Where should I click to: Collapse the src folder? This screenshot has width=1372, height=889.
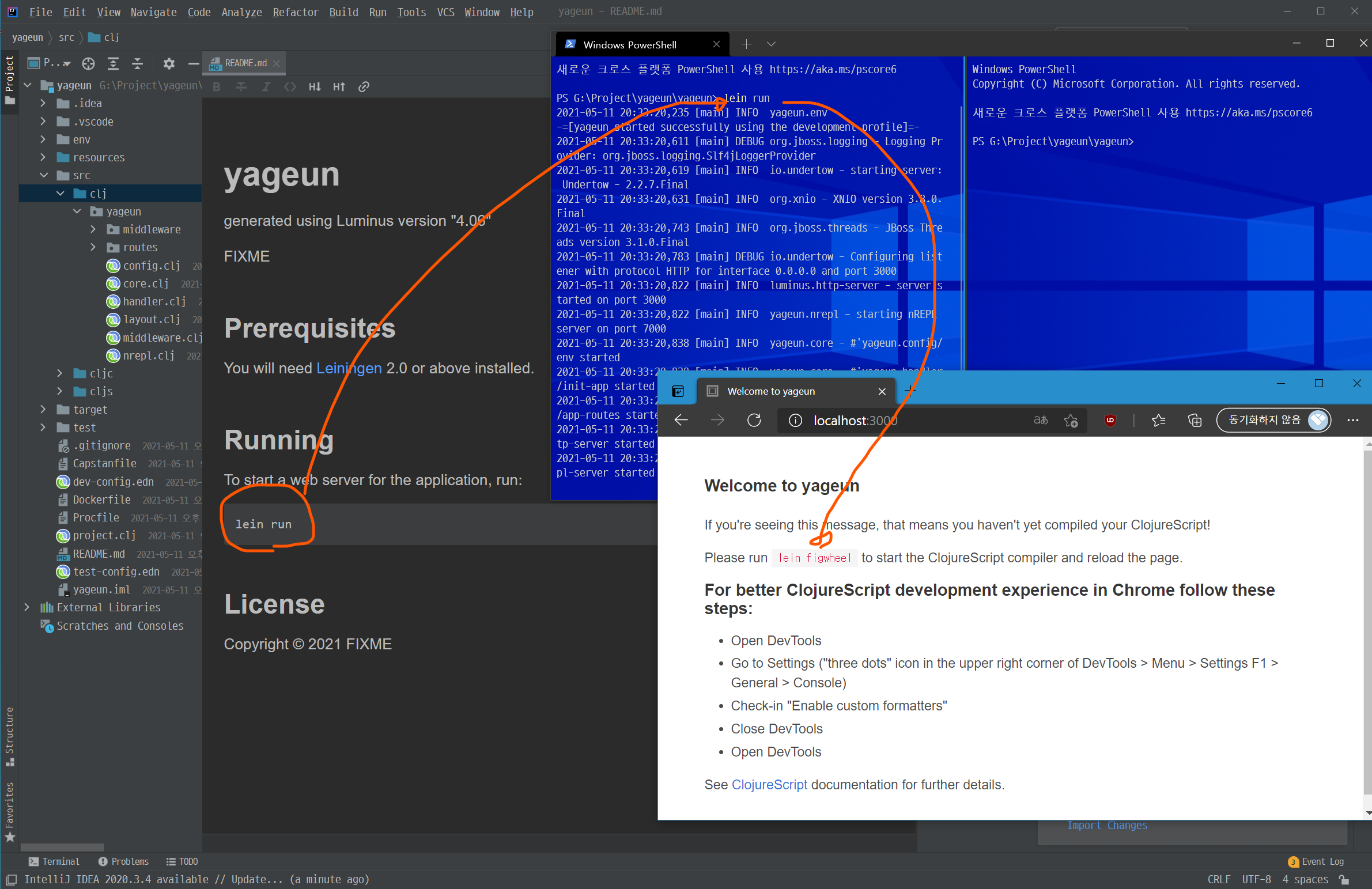point(43,175)
